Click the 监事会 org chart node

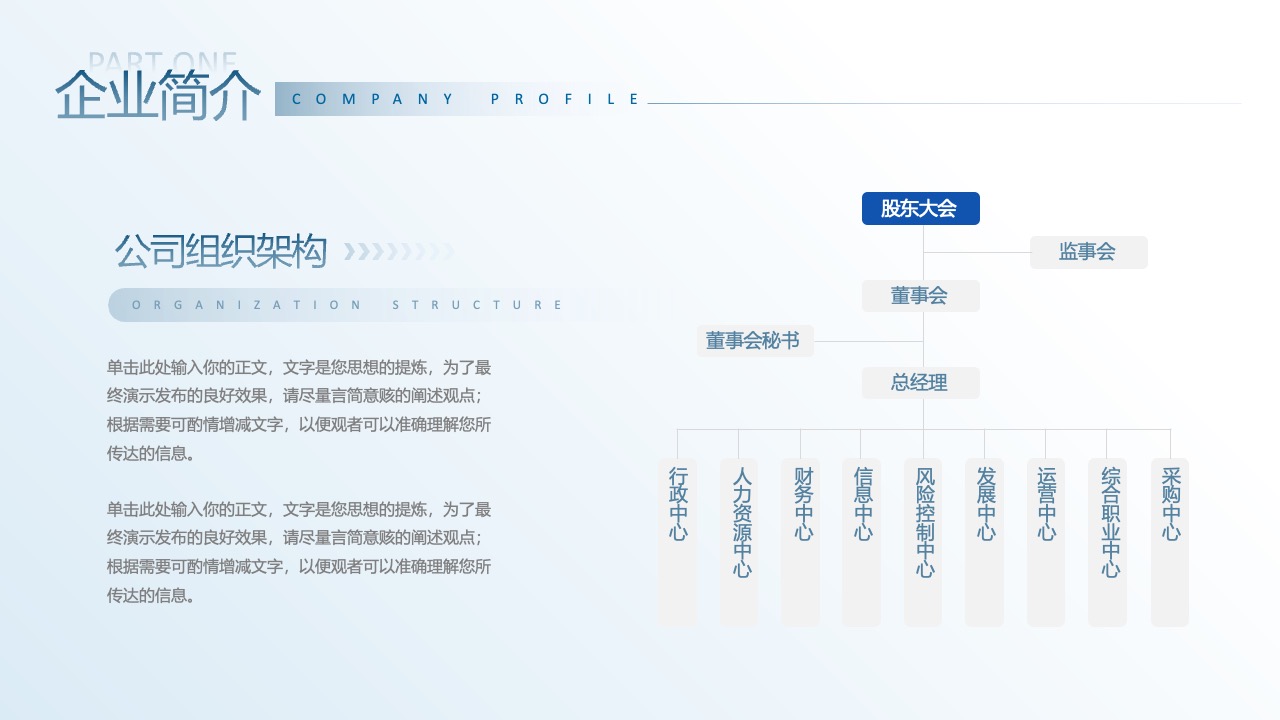tap(1089, 252)
